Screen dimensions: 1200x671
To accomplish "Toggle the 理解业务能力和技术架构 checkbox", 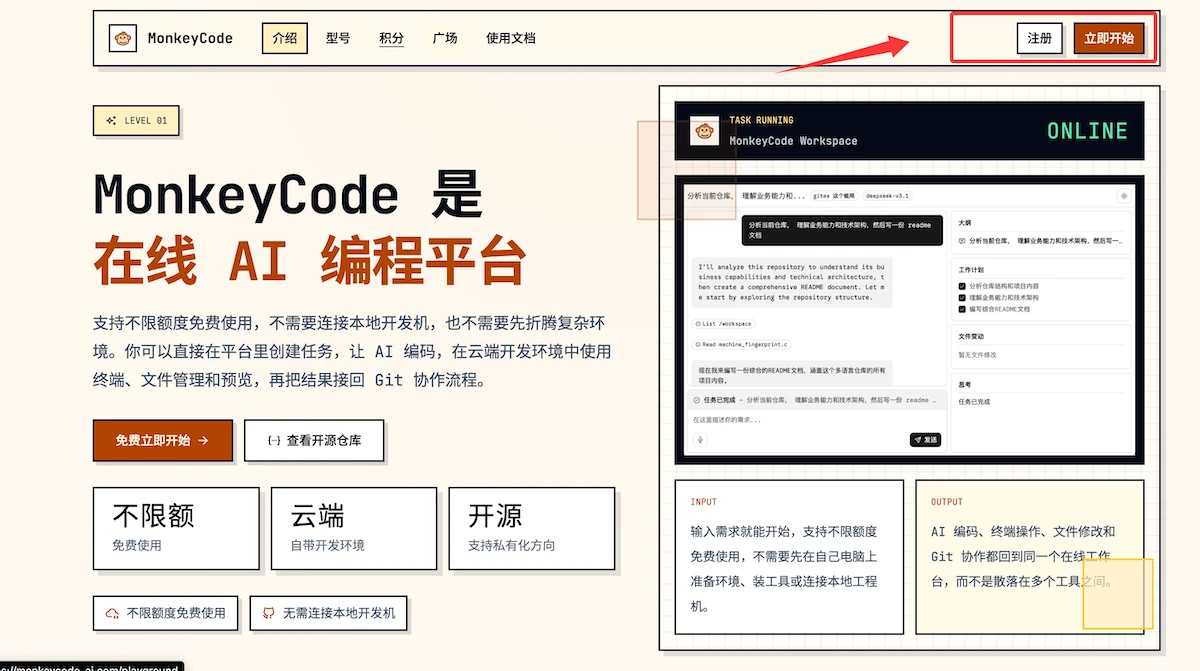I will coord(962,298).
